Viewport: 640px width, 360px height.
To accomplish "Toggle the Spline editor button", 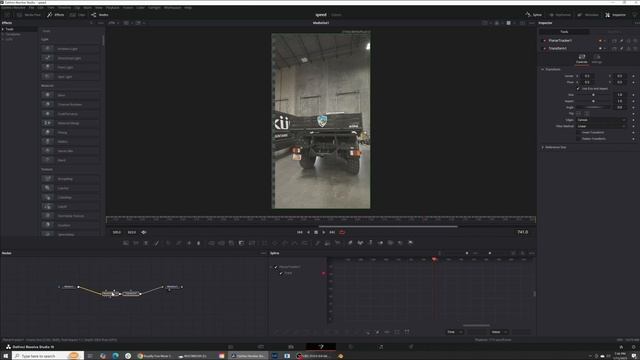I will click(x=533, y=15).
